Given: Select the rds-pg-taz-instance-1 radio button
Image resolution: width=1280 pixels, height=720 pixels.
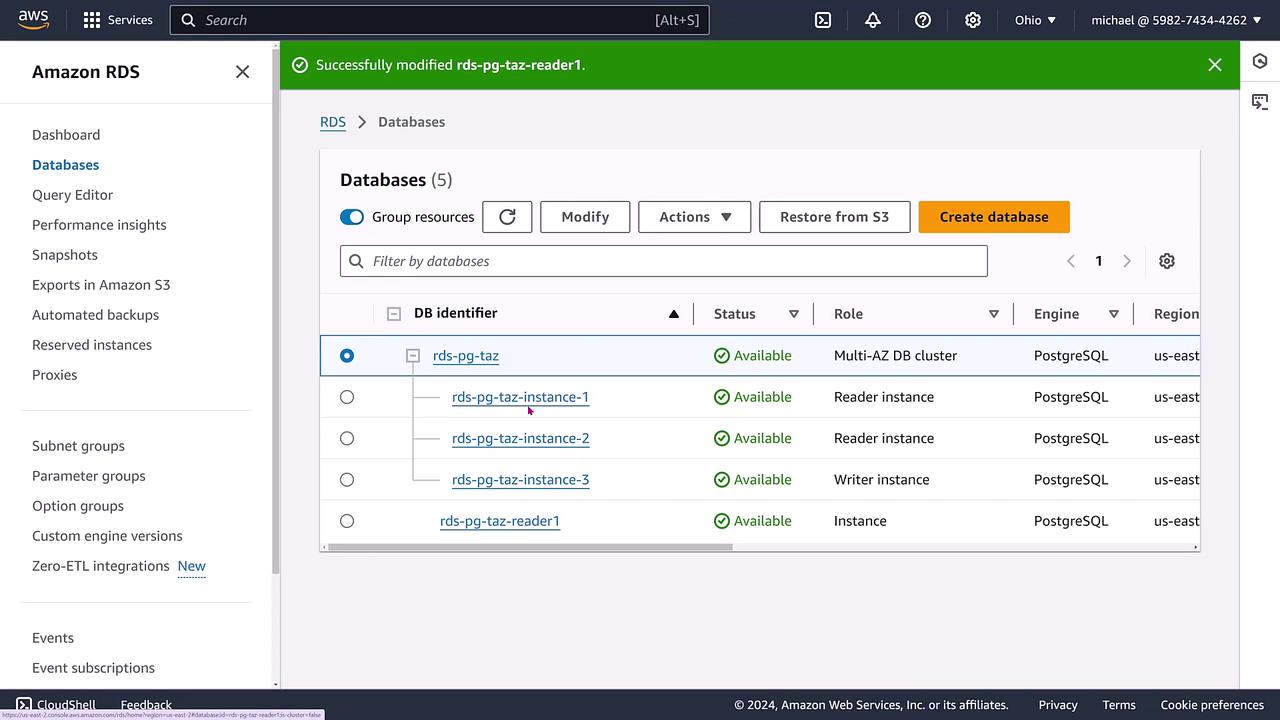Looking at the screenshot, I should click(x=347, y=397).
